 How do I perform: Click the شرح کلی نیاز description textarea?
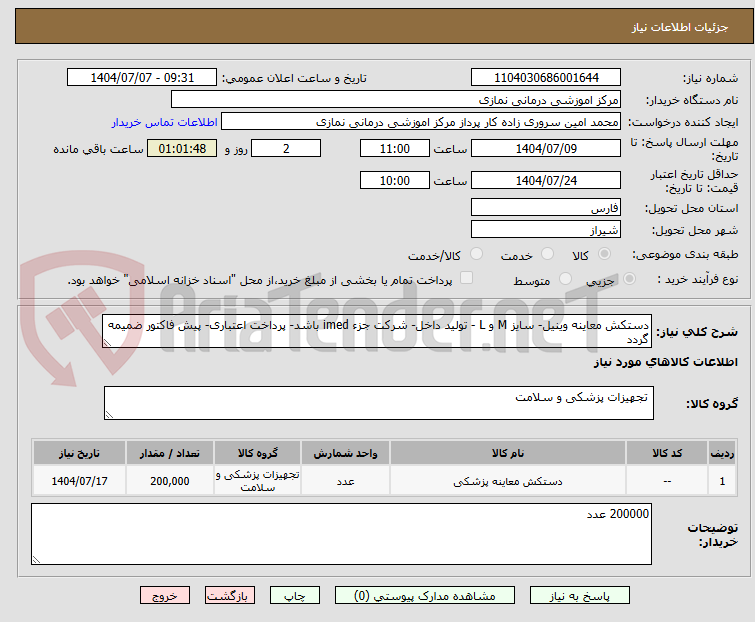[x=377, y=331]
